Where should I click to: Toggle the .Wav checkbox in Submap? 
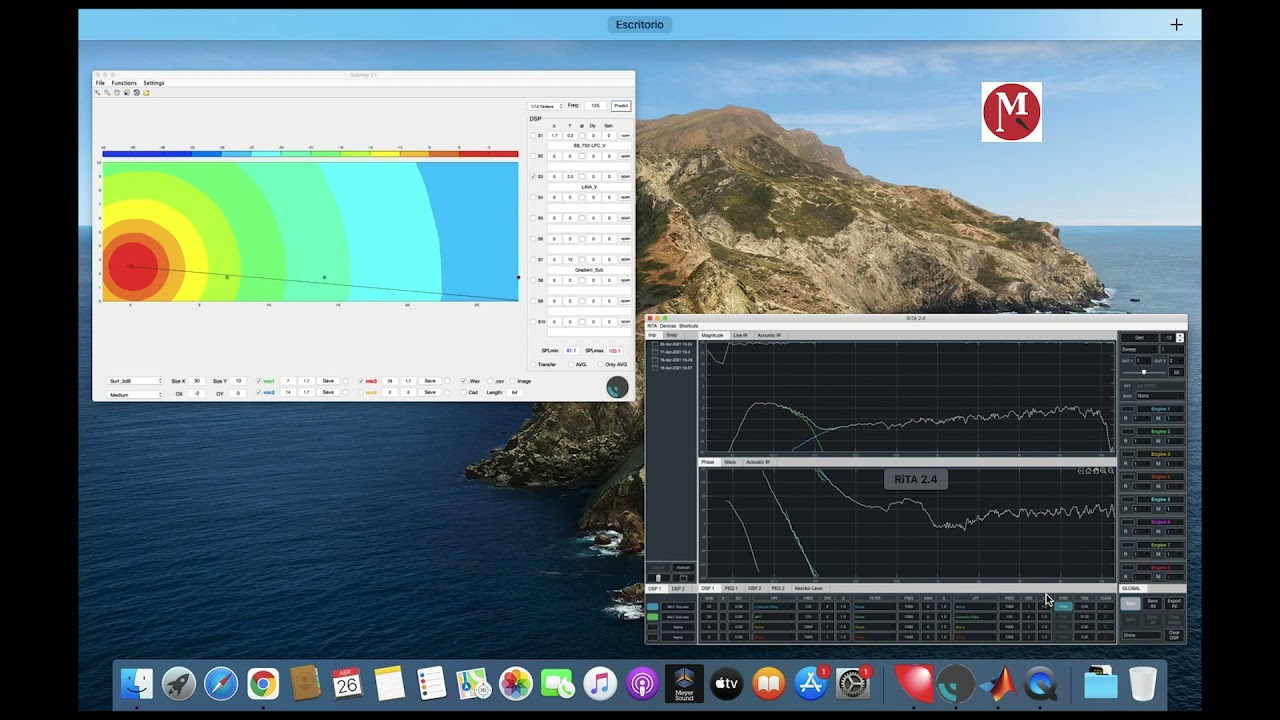(x=464, y=381)
